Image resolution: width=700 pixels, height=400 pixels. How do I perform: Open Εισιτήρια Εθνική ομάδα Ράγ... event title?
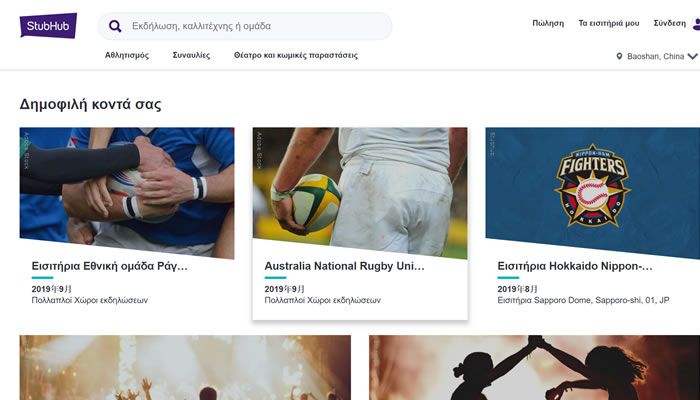coord(110,266)
